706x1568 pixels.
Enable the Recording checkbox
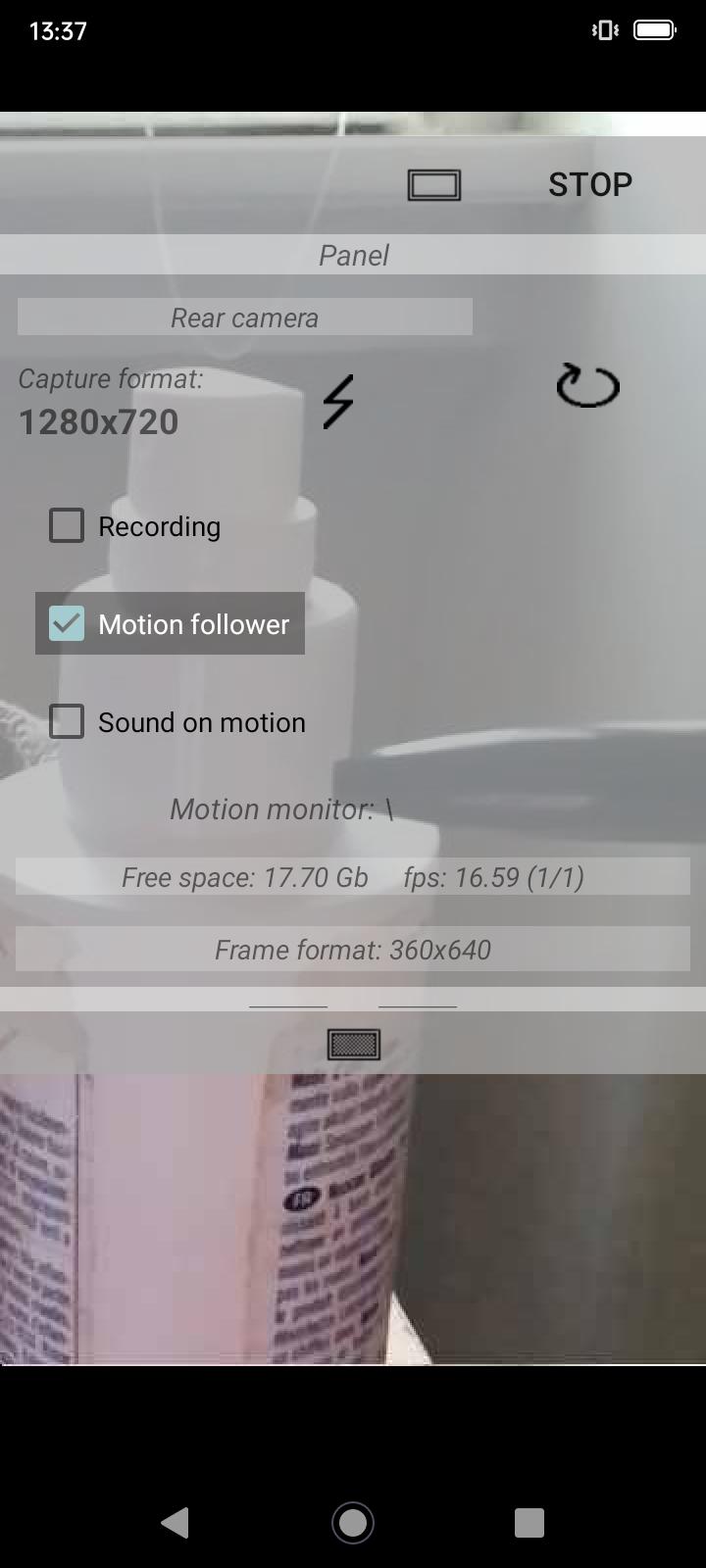pyautogui.click(x=67, y=526)
